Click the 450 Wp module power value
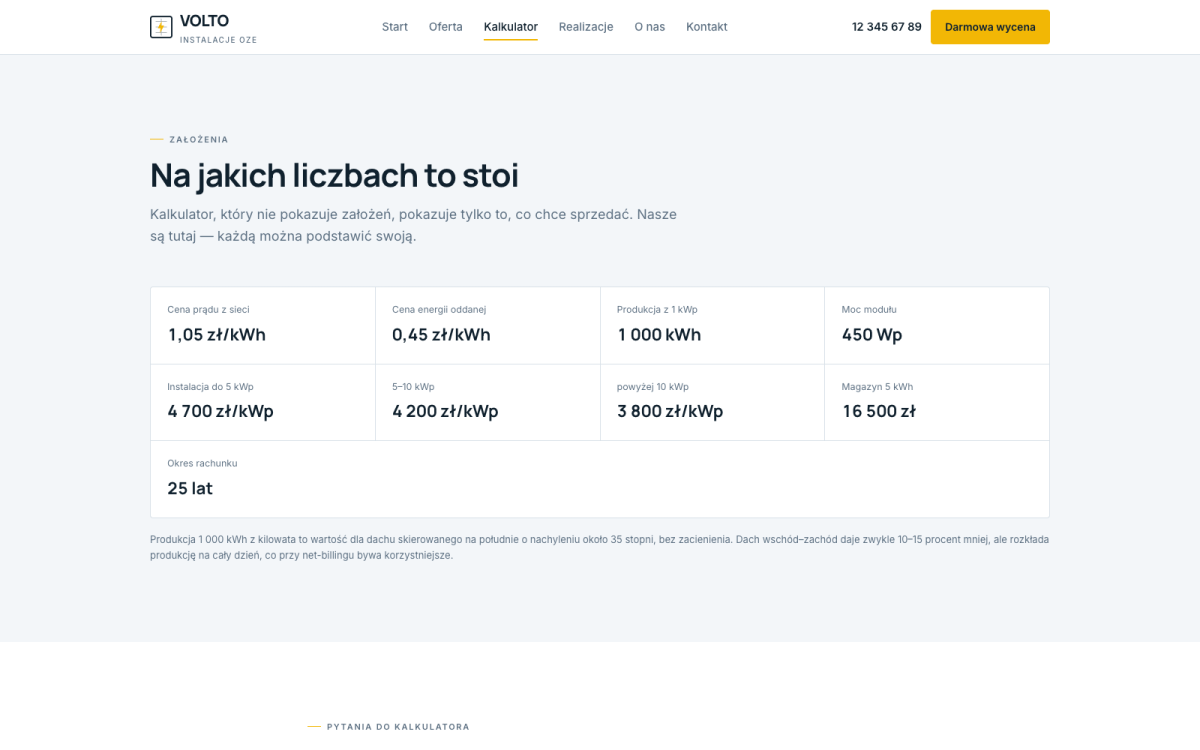The image size is (1200, 750). (872, 335)
